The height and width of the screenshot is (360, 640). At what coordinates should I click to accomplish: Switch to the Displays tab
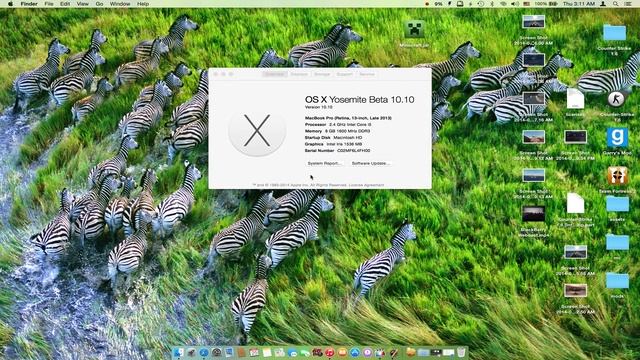tap(299, 74)
